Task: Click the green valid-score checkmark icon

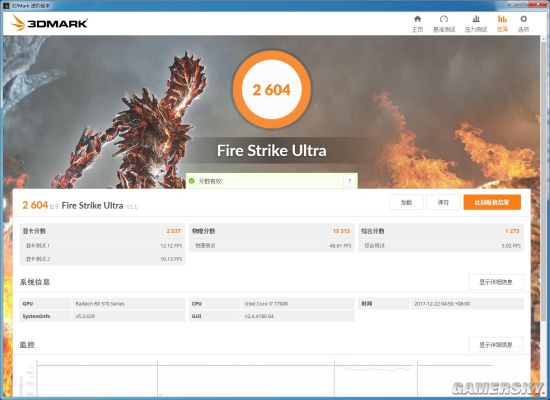Action: (x=192, y=181)
